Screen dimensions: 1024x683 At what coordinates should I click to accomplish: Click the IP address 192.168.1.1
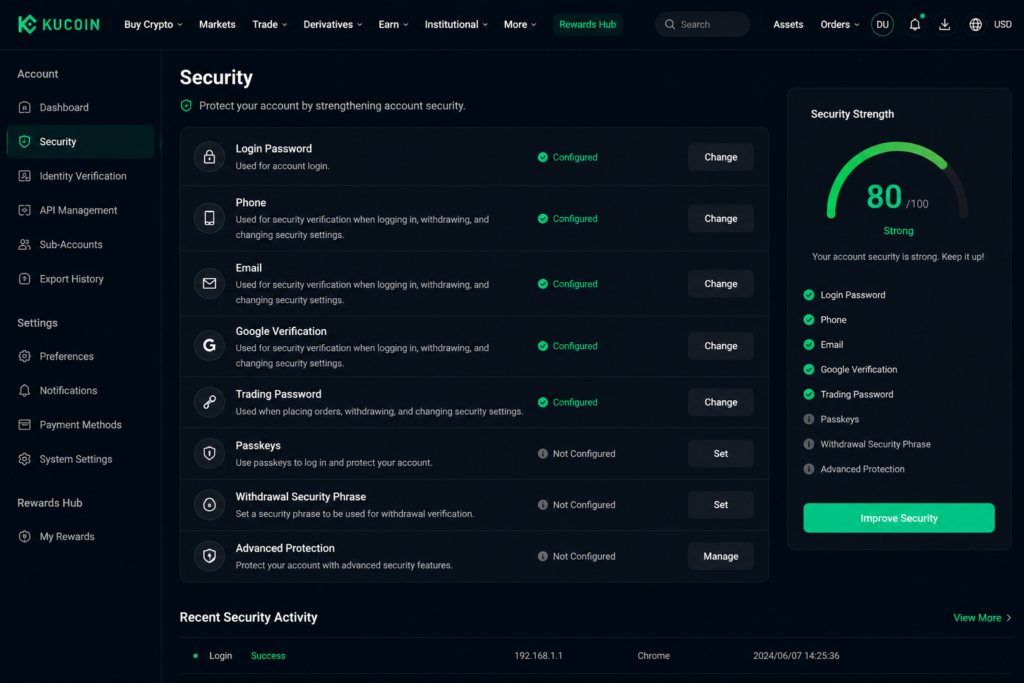538,656
